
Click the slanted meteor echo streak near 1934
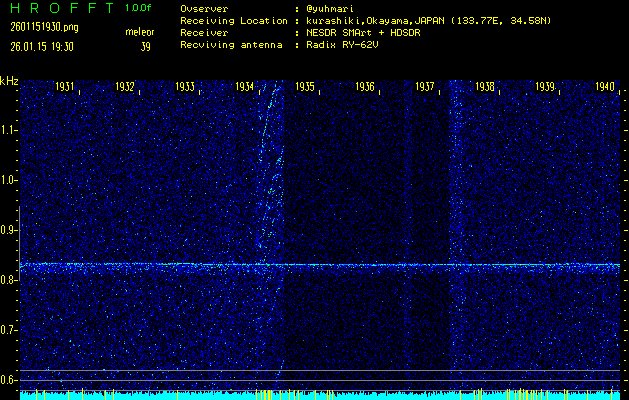coord(268,180)
